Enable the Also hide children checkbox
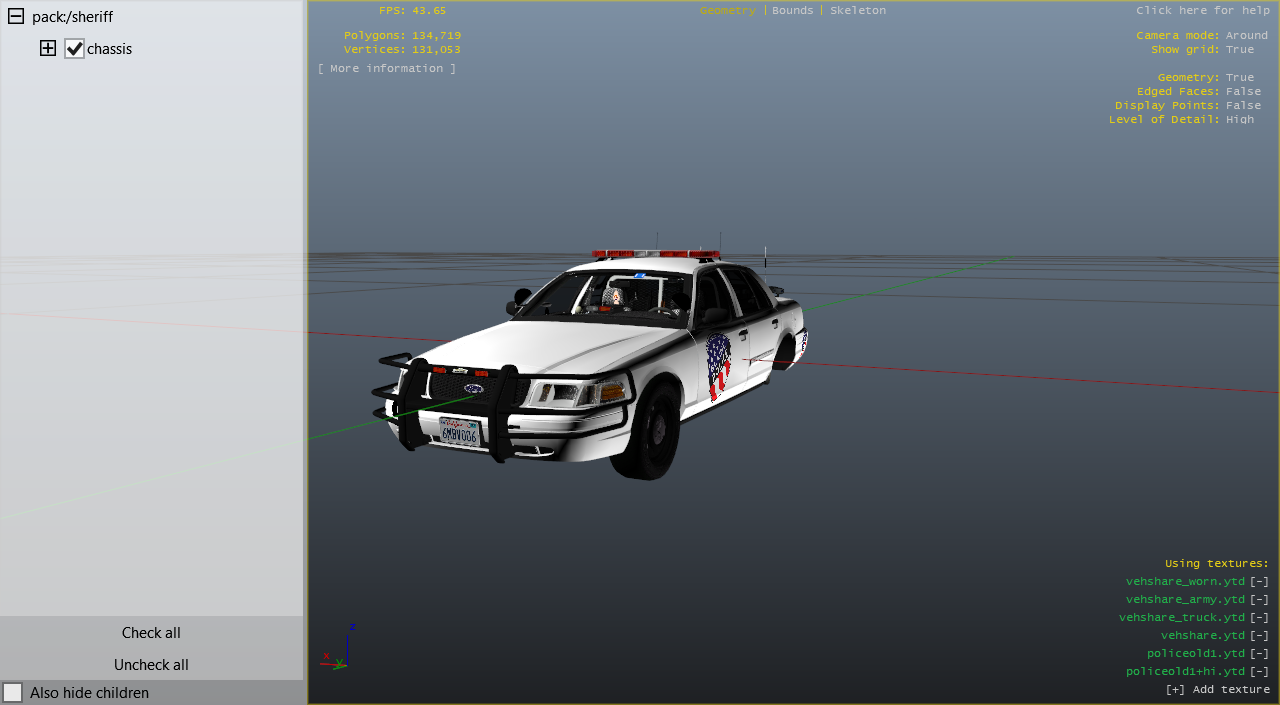The height and width of the screenshot is (705, 1280). (x=13, y=693)
